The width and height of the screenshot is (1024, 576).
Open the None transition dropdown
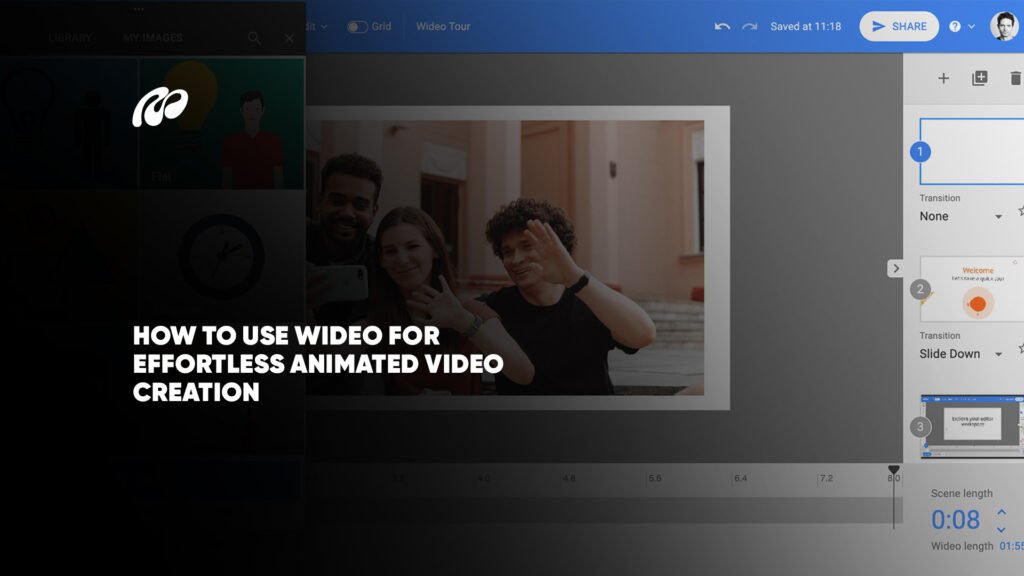(960, 216)
